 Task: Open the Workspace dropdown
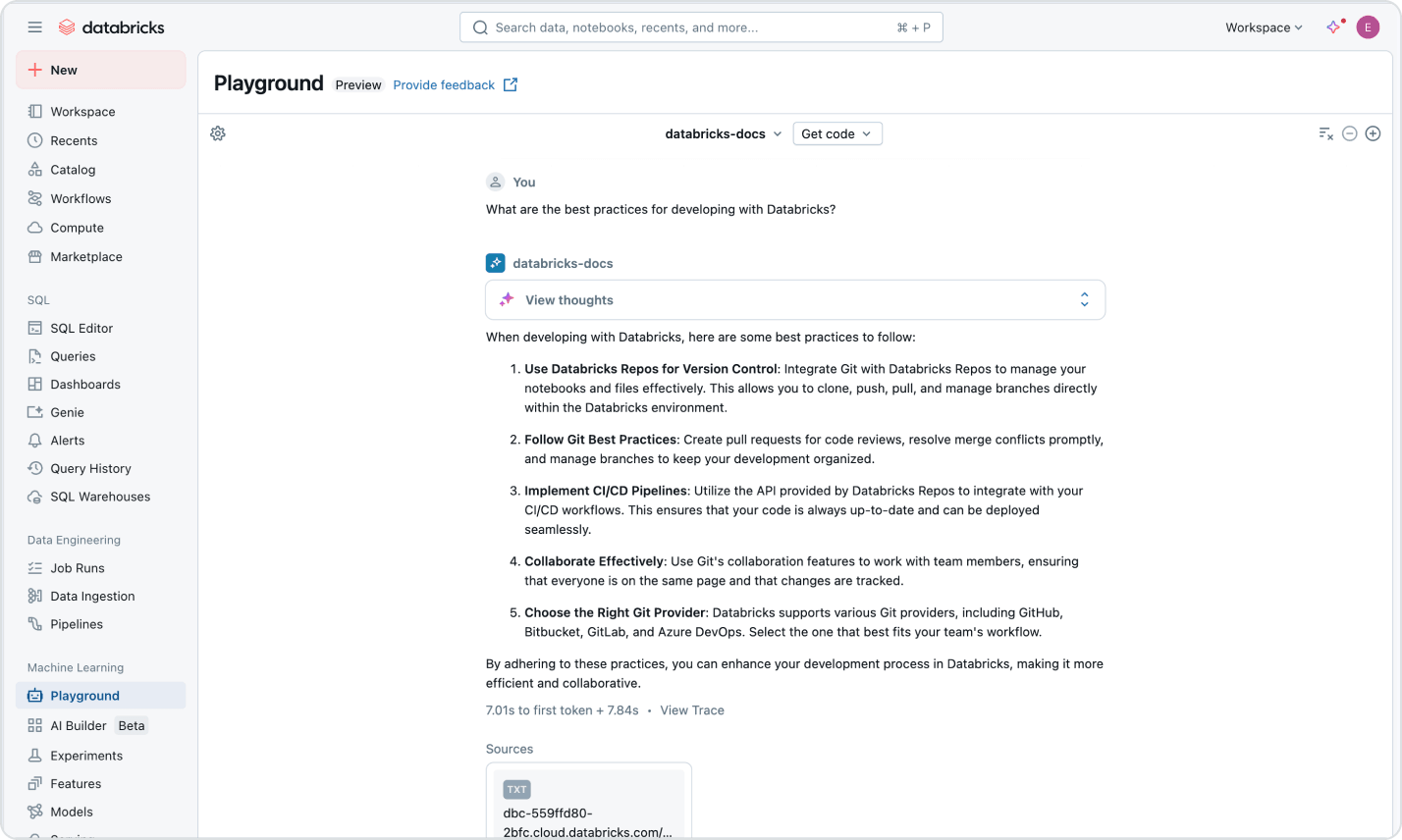1264,26
